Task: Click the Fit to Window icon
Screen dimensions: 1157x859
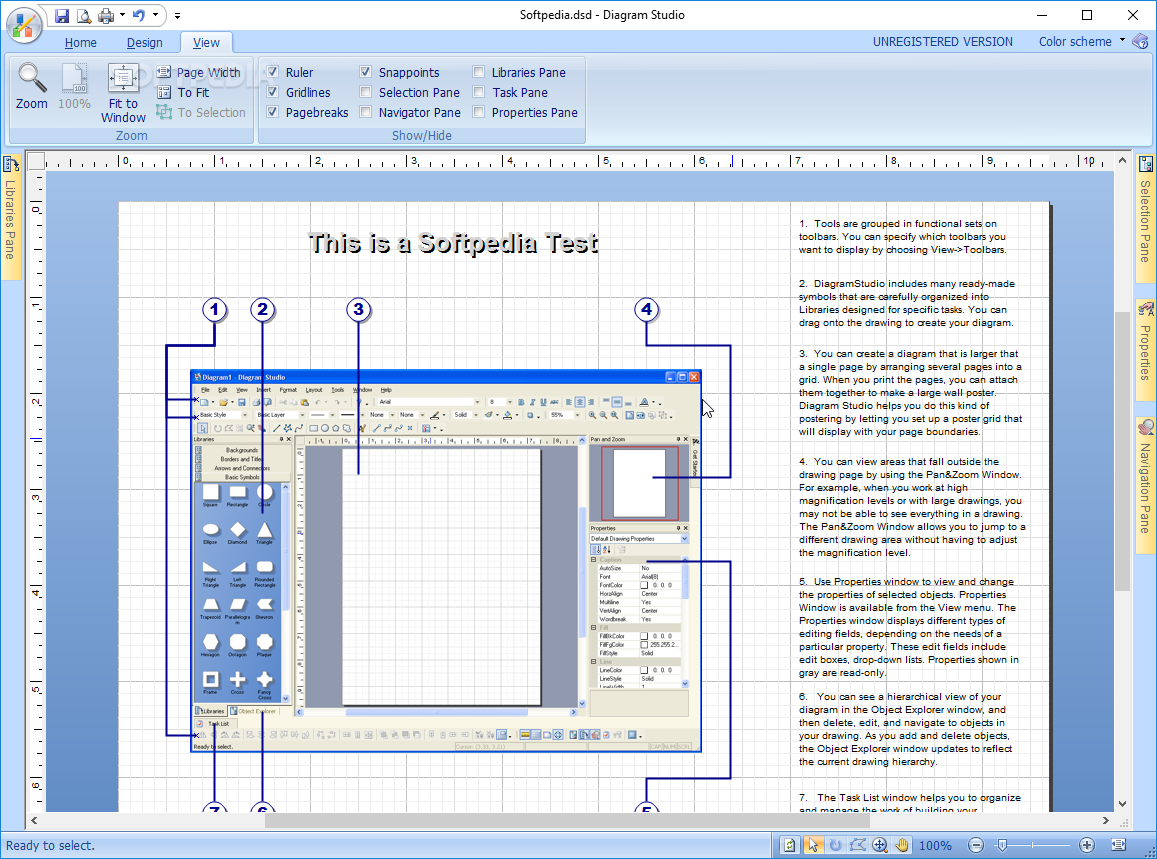Action: (x=122, y=78)
